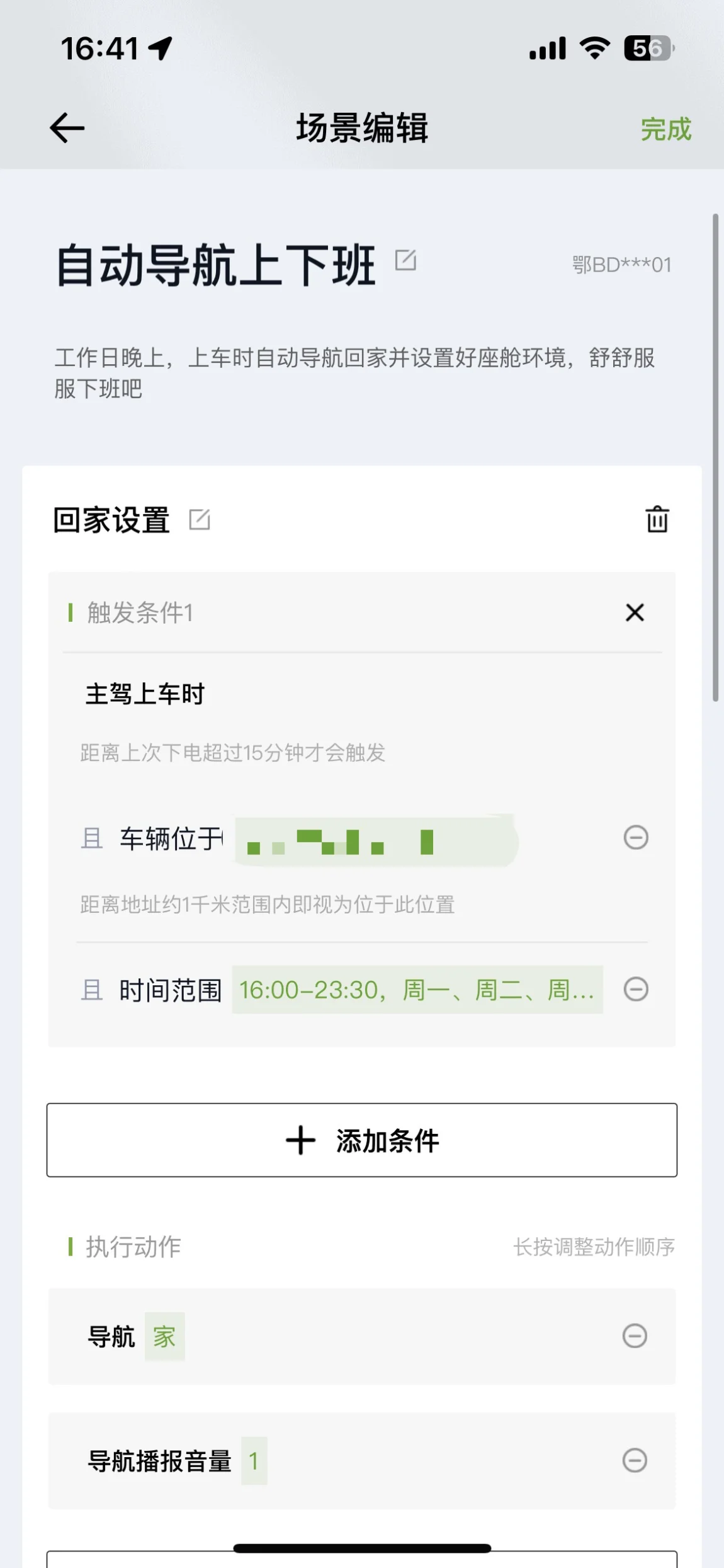Tap 完成 to finish editing
The image size is (724, 1568).
click(x=666, y=129)
